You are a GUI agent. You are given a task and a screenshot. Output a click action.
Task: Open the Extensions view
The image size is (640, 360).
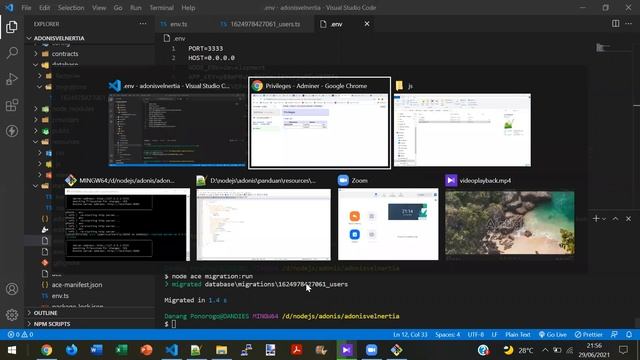coord(12,105)
